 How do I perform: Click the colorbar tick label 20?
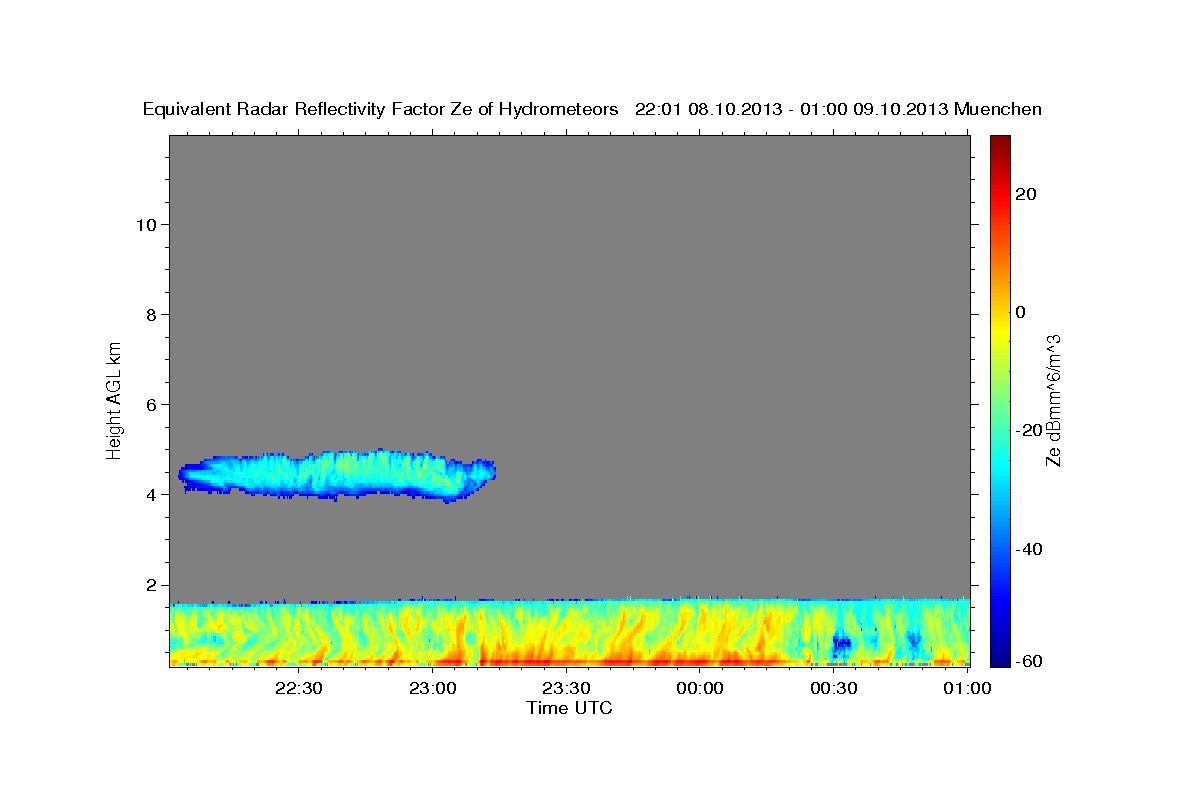(1026, 194)
